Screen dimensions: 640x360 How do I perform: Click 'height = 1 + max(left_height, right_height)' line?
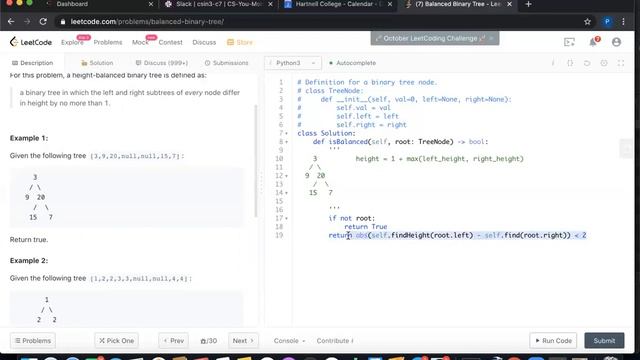click(x=439, y=159)
